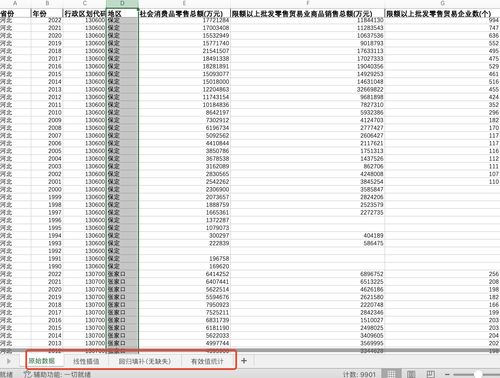This screenshot has height=378, width=500.
Task: Select the cell with value 12204863
Action: pyautogui.click(x=184, y=89)
